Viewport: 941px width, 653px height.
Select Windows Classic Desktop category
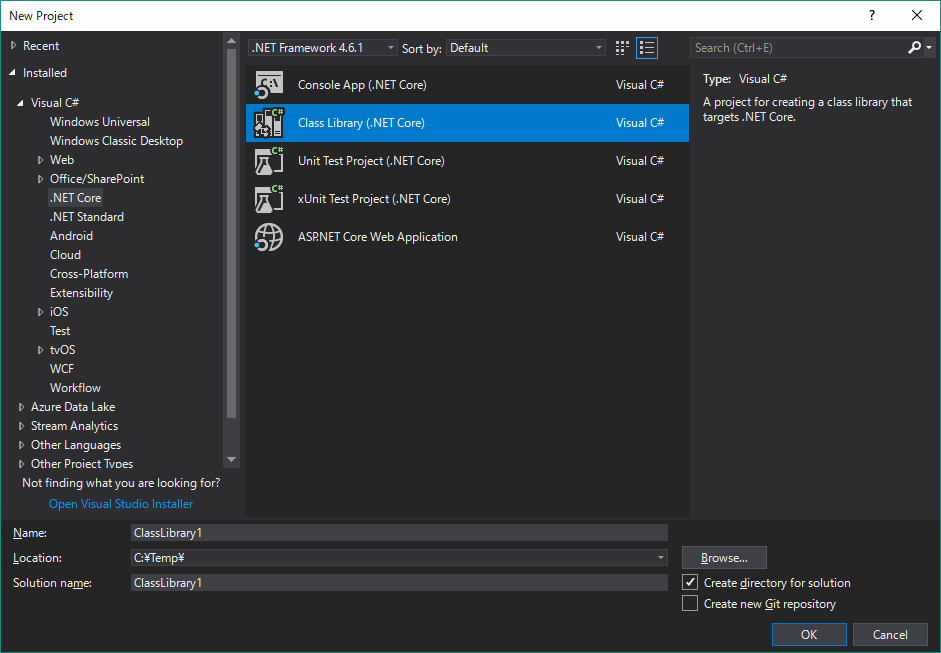[x=116, y=141]
